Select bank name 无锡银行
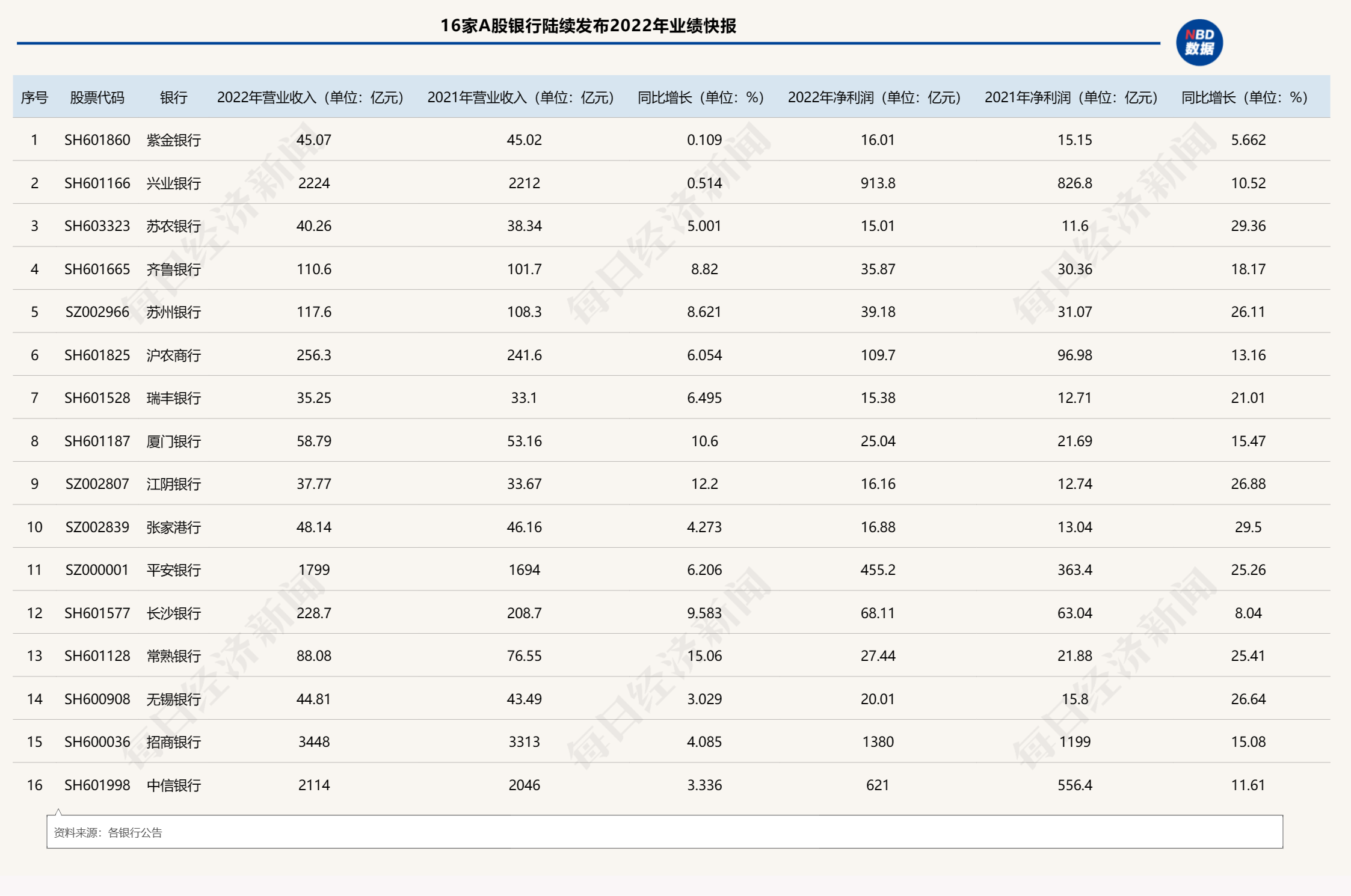The width and height of the screenshot is (1351, 896). (174, 699)
